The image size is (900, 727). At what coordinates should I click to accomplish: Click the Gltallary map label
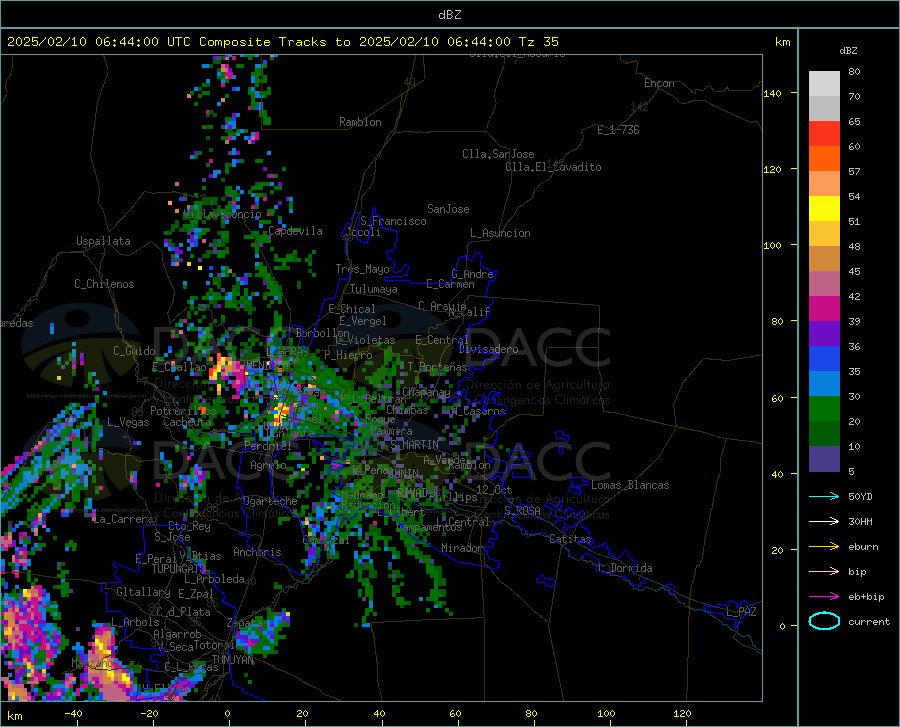(143, 592)
